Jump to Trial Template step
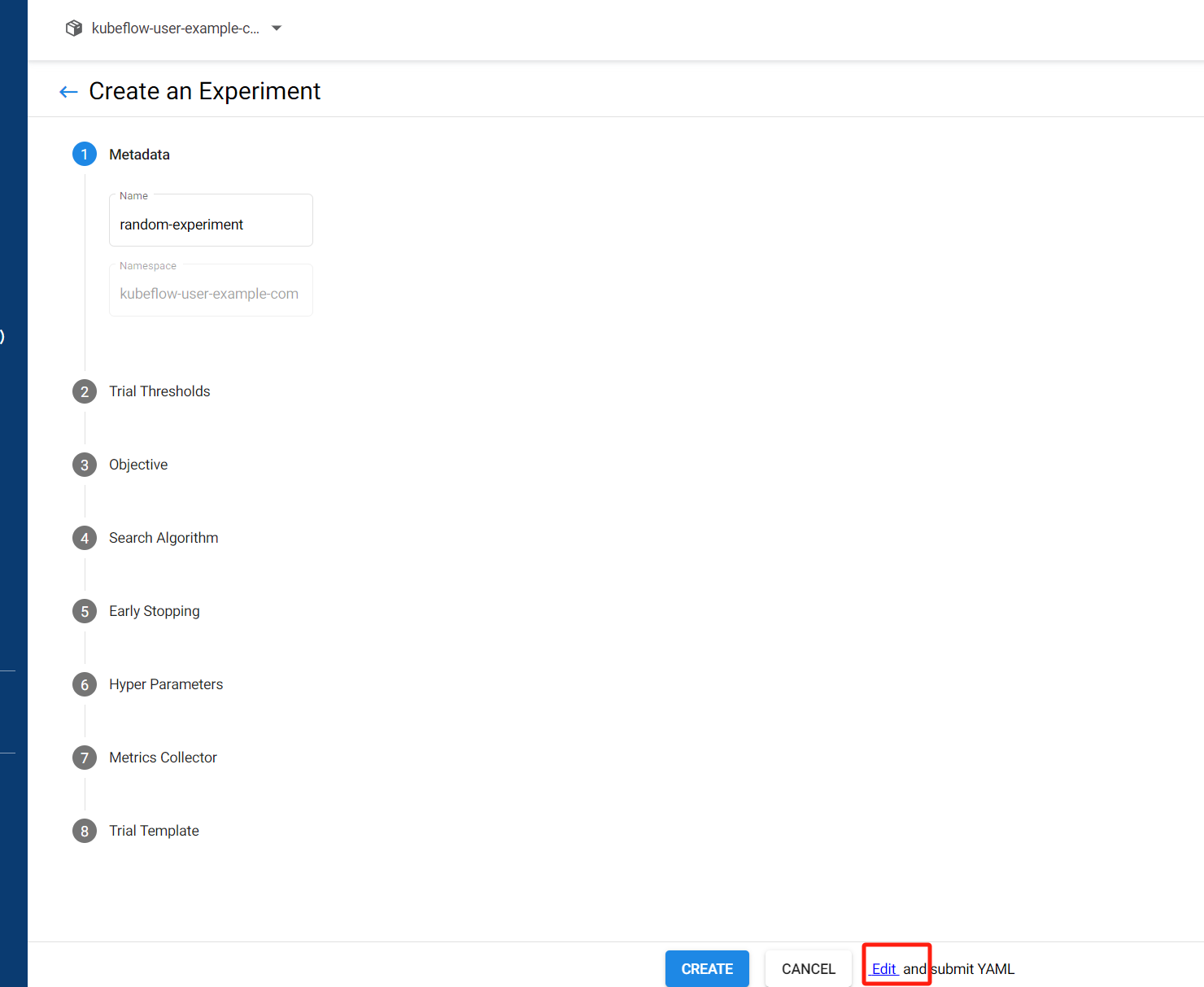Image resolution: width=1204 pixels, height=987 pixels. point(154,831)
